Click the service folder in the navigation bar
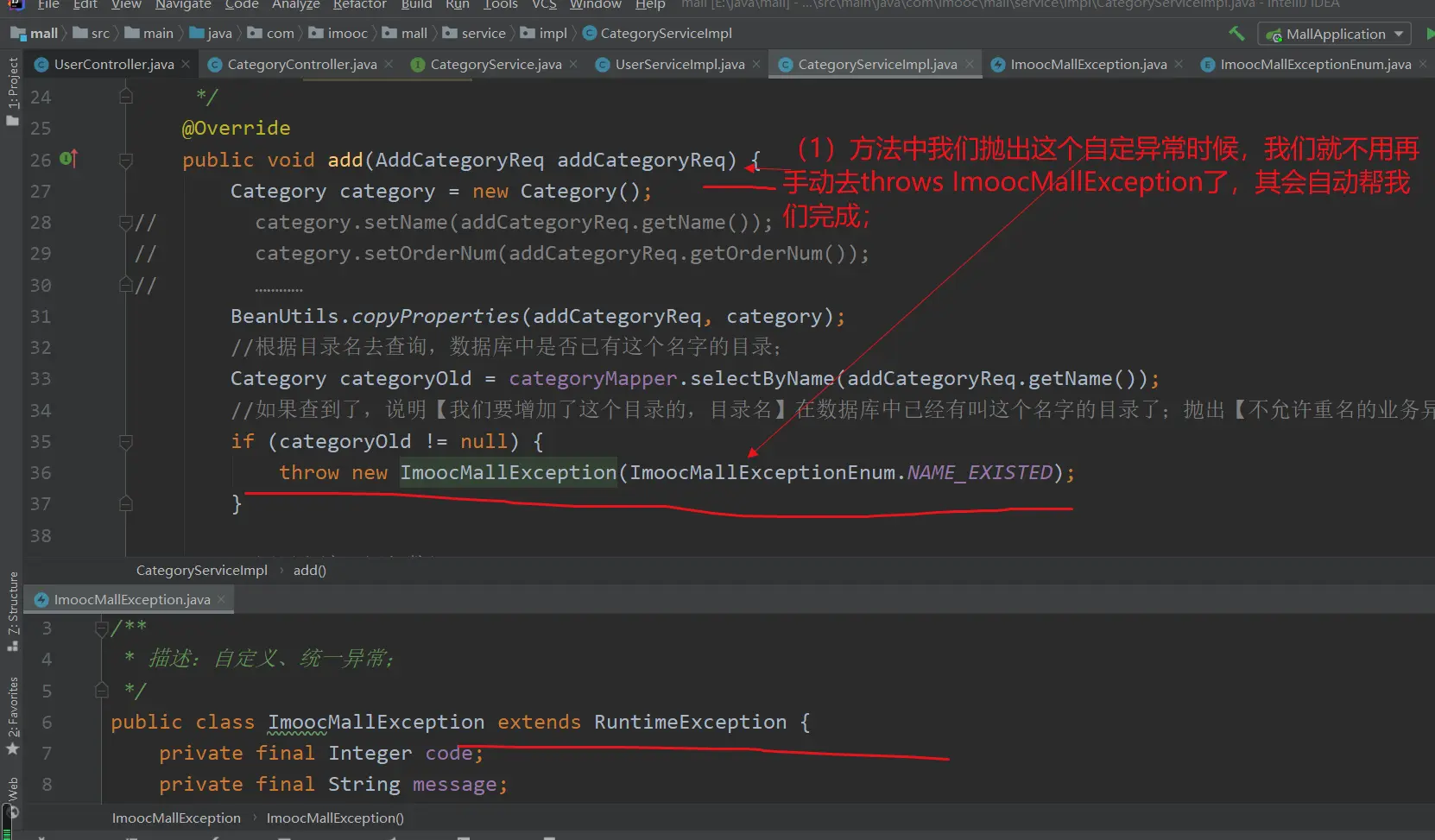This screenshot has height=840, width=1435. (483, 34)
